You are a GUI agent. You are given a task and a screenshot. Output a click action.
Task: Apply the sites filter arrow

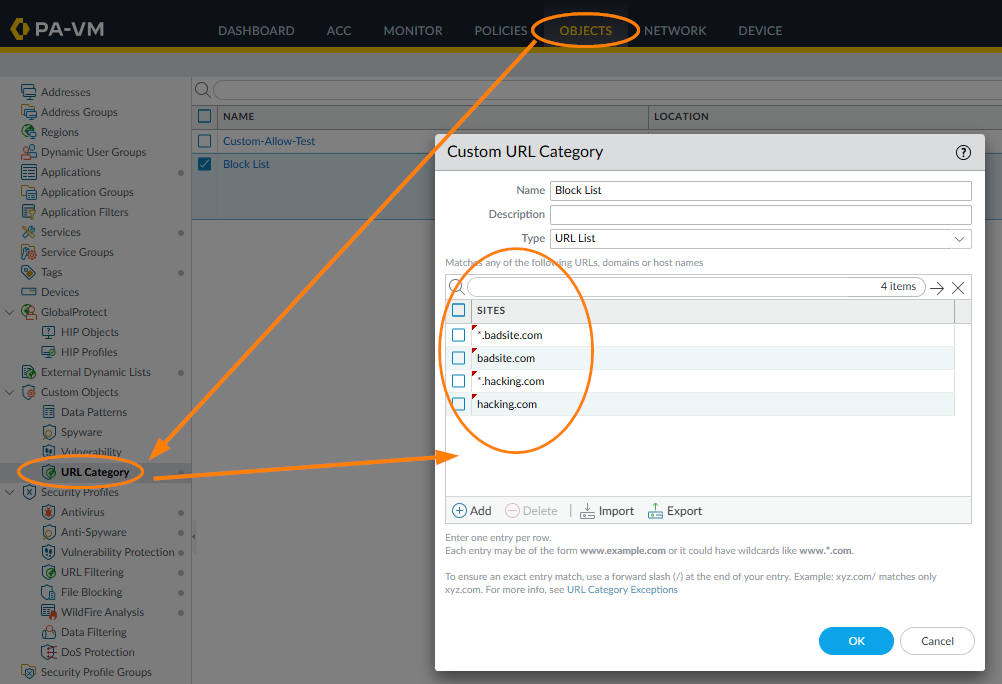coord(937,288)
